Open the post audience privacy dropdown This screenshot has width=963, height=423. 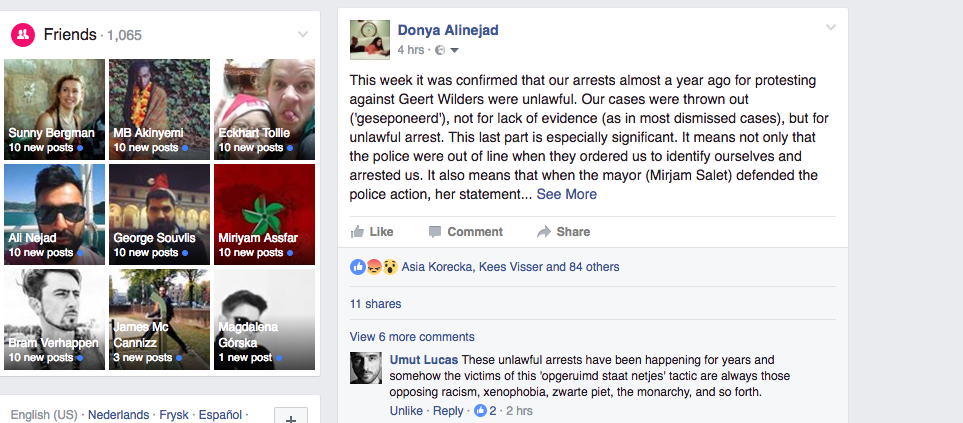(449, 50)
